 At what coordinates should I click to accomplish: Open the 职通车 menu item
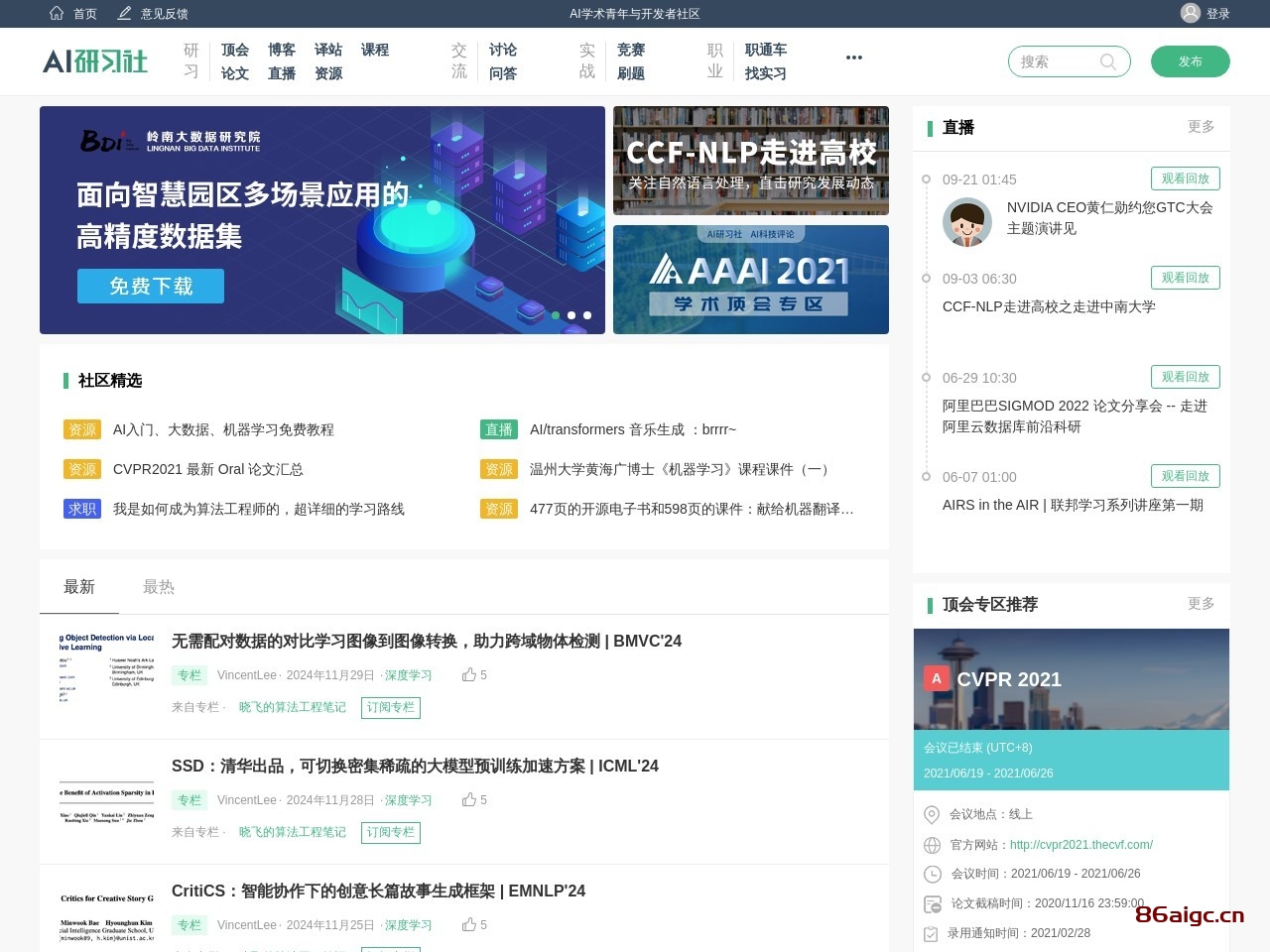coord(766,50)
